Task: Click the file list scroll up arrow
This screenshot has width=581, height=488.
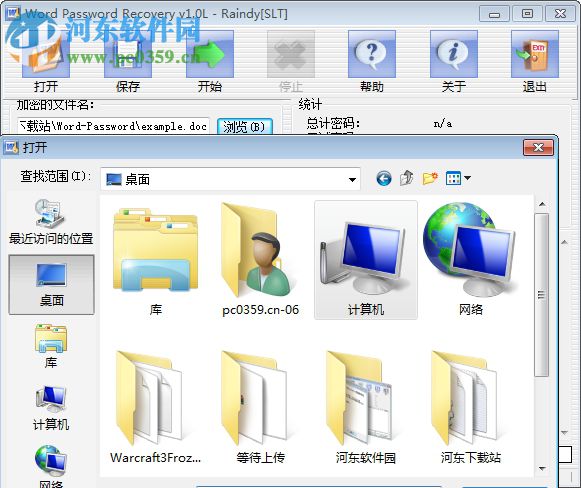Action: (542, 204)
